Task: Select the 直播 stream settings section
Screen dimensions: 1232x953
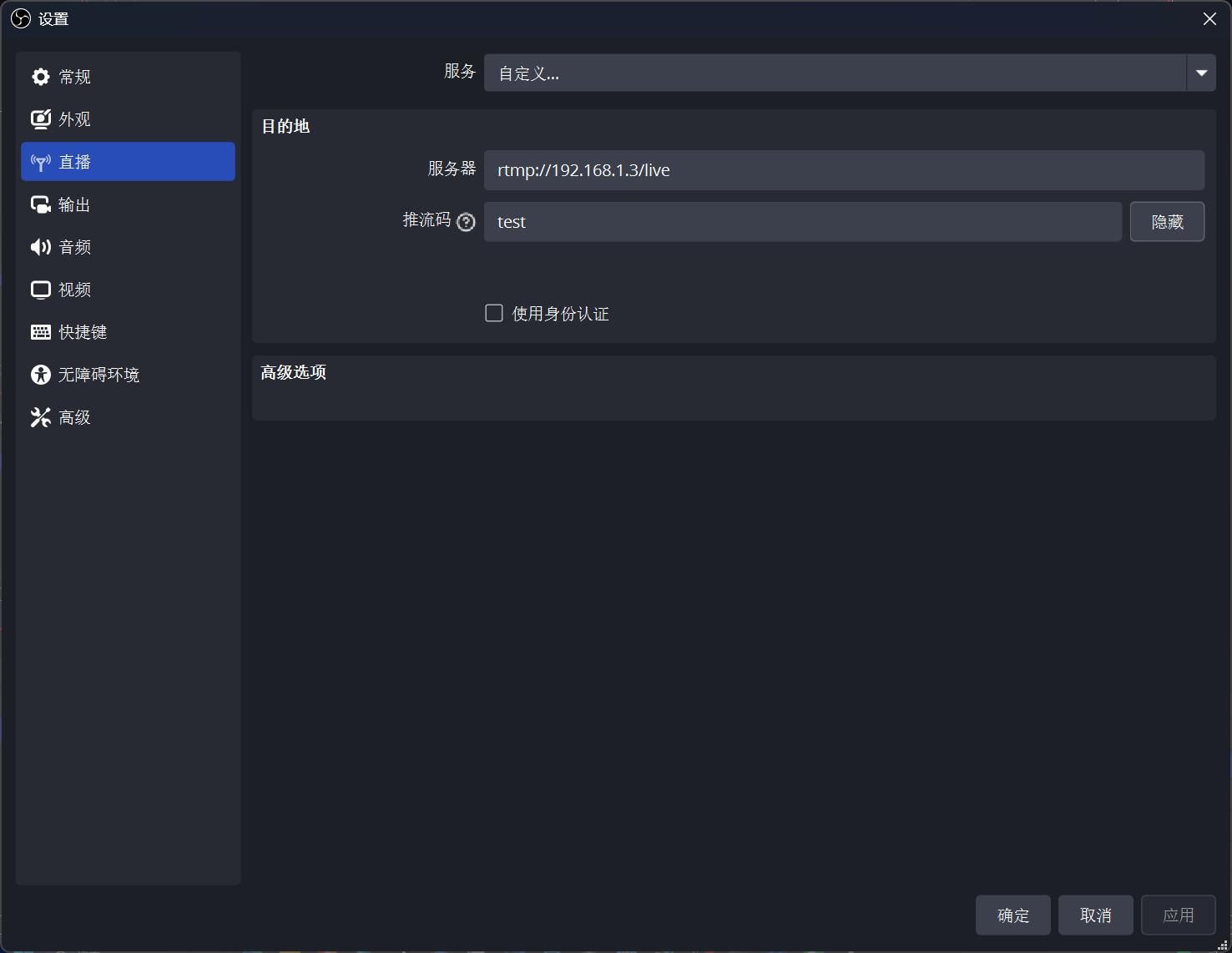Action: click(128, 162)
